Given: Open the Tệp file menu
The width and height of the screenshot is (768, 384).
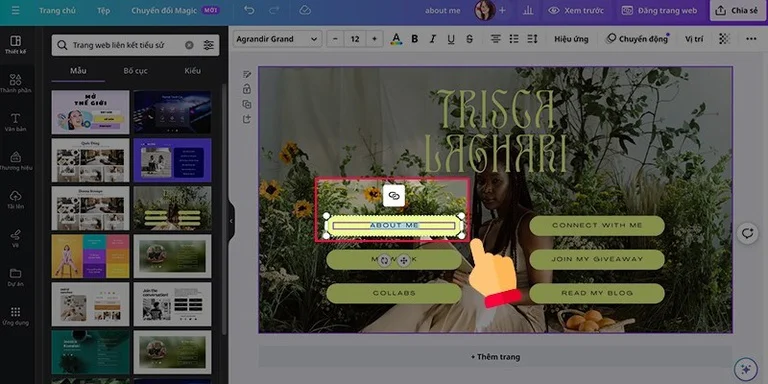Looking at the screenshot, I should click(x=103, y=10).
